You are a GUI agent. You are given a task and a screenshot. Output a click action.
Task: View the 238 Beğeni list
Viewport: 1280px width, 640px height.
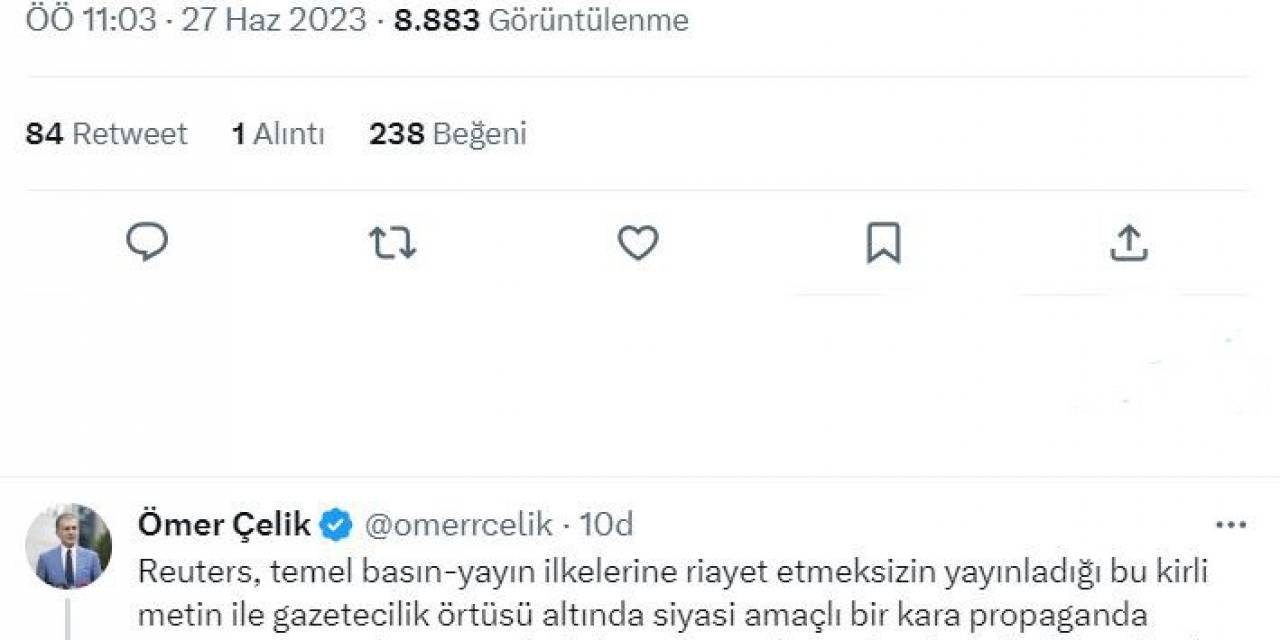[449, 133]
